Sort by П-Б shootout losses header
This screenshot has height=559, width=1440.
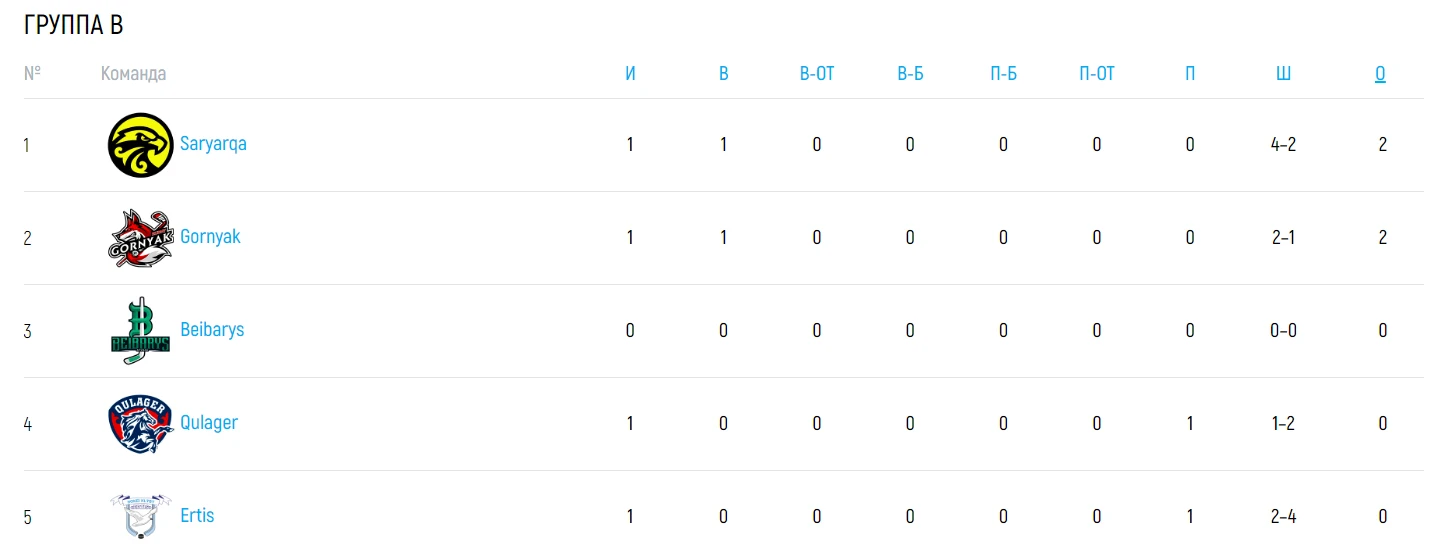[x=1003, y=74]
